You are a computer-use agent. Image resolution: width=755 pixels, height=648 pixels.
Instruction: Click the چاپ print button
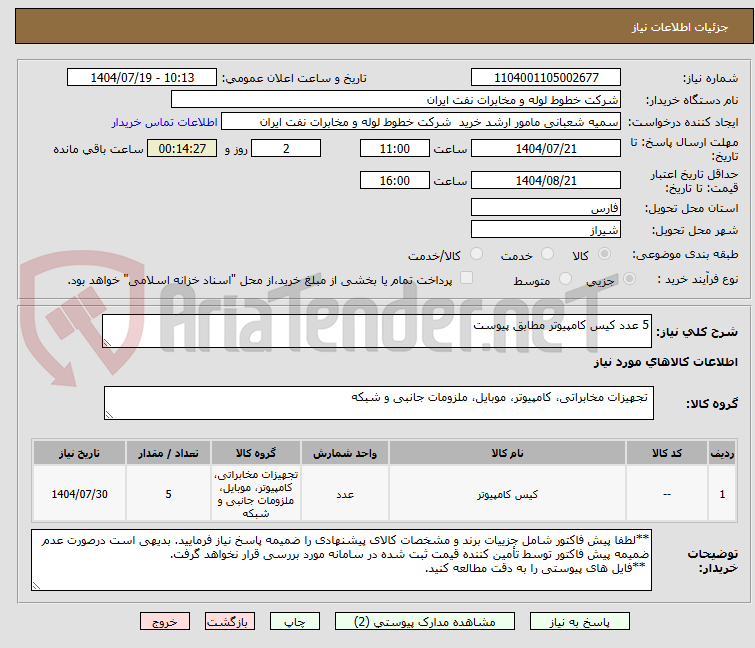pyautogui.click(x=295, y=622)
